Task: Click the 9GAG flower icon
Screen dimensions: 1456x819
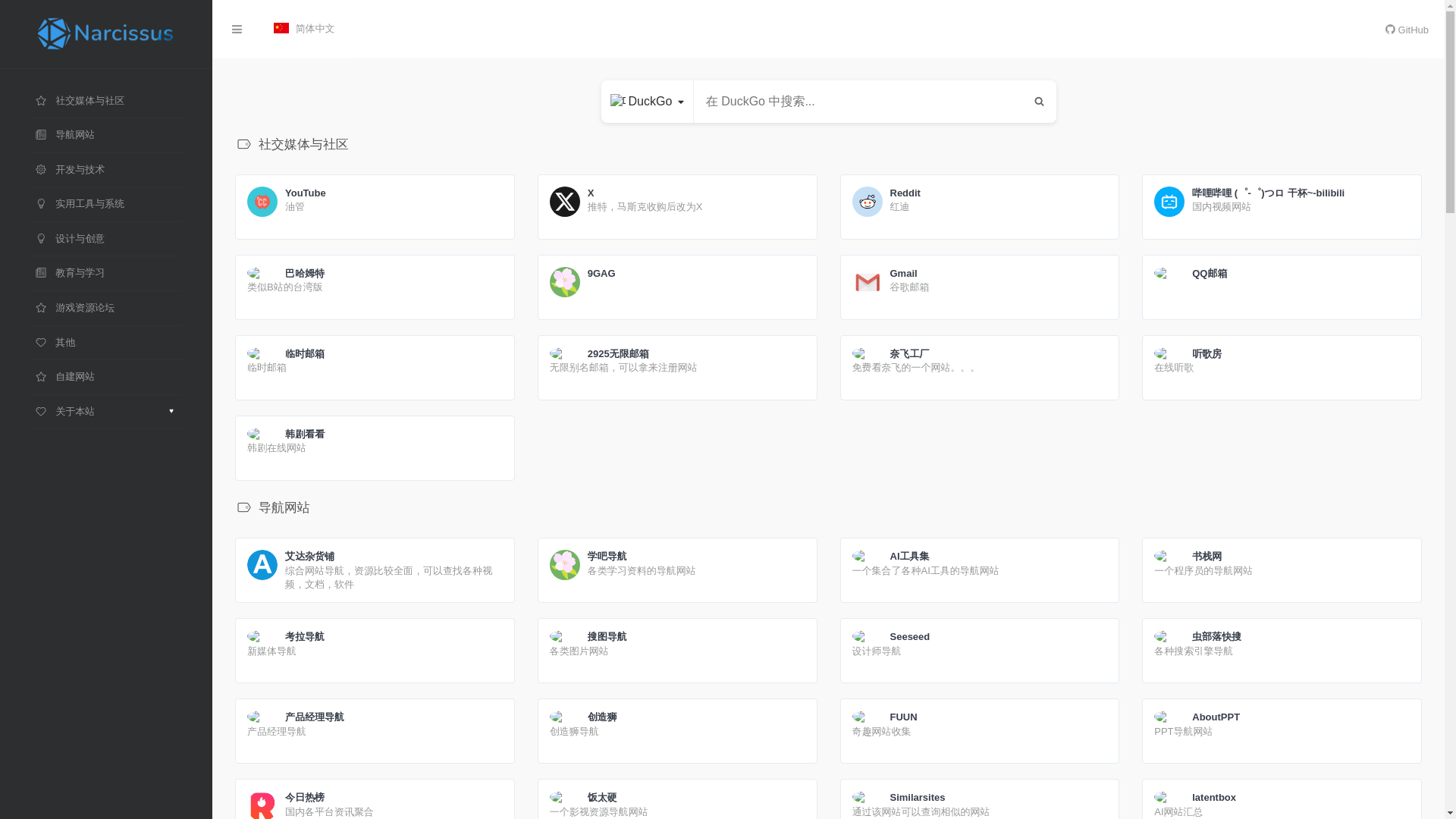Action: tap(565, 282)
